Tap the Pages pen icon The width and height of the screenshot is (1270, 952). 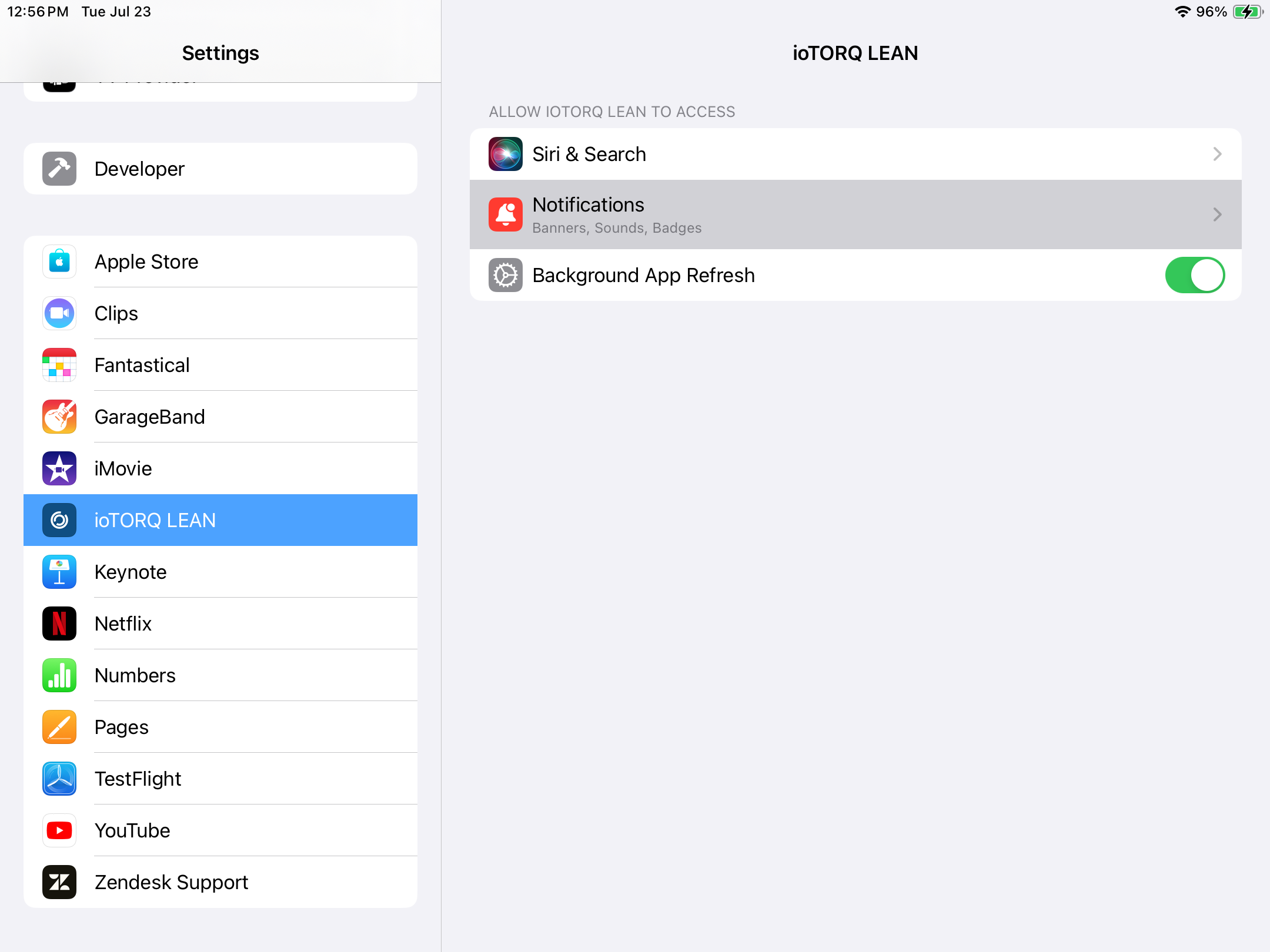click(59, 727)
